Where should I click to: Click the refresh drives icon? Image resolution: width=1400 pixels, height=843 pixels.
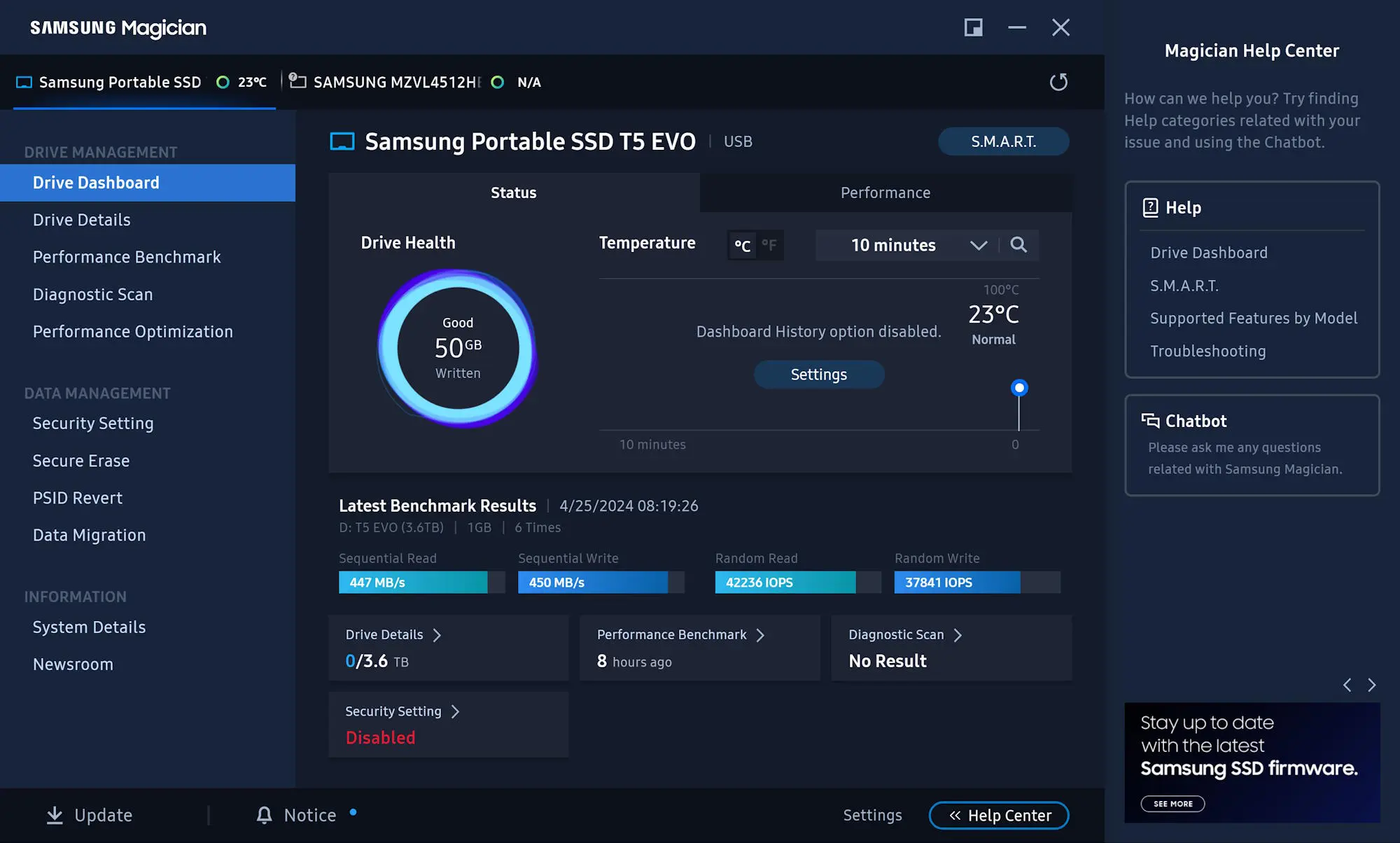1058,82
